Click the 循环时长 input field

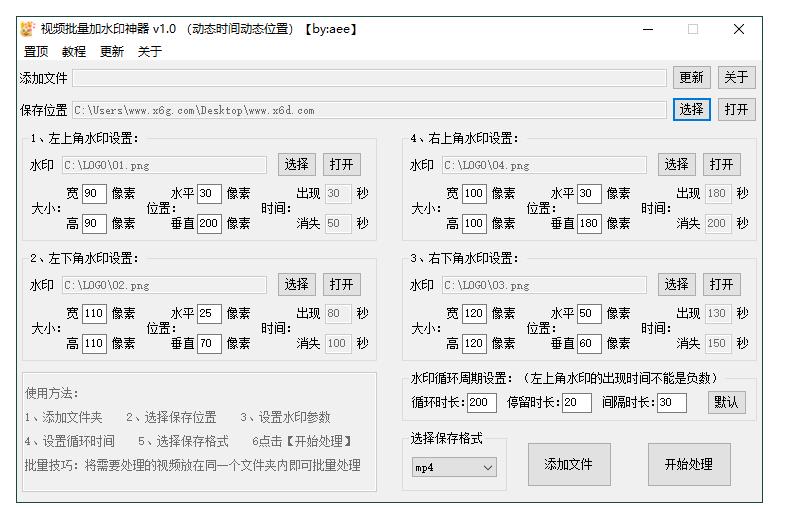pos(480,403)
